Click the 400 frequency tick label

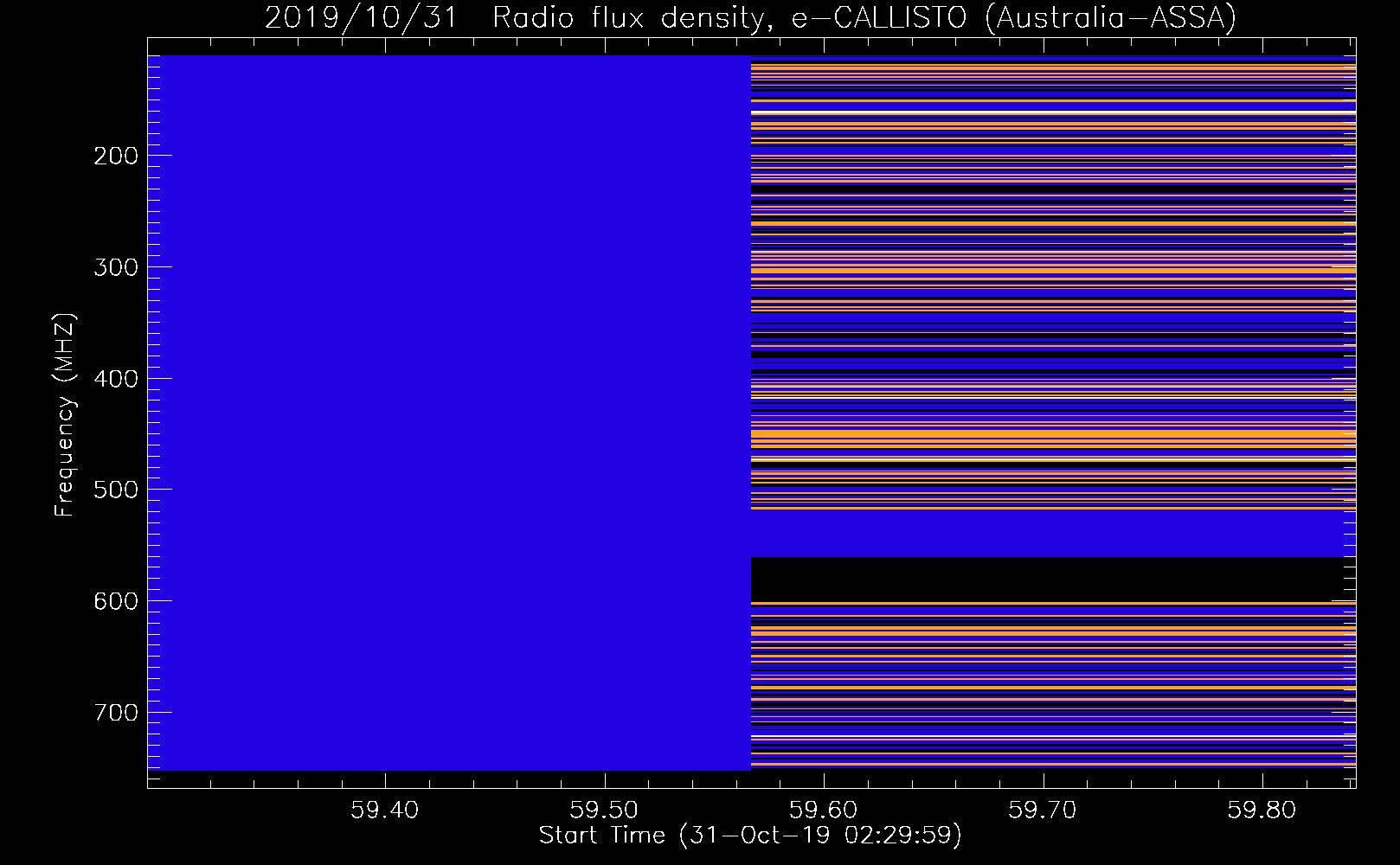pos(116,379)
